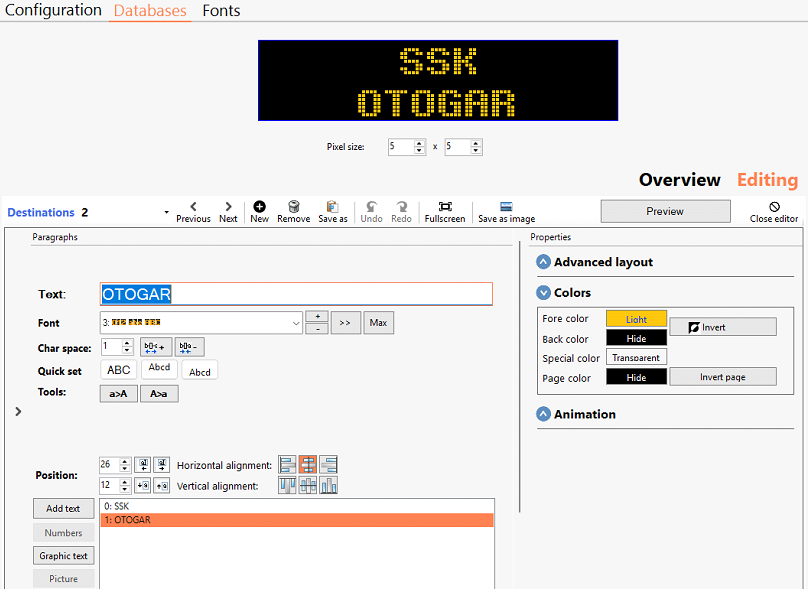809x597 pixels.
Task: Go to Next destination
Action: click(x=228, y=207)
